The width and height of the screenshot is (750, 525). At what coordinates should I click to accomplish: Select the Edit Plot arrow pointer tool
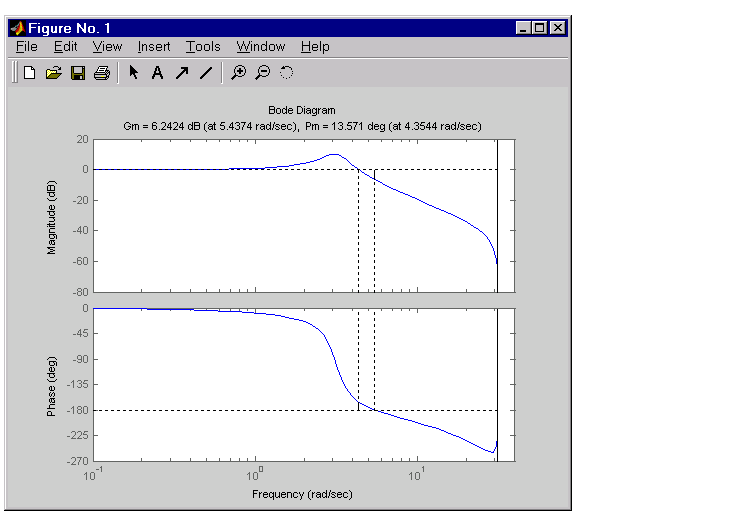134,73
